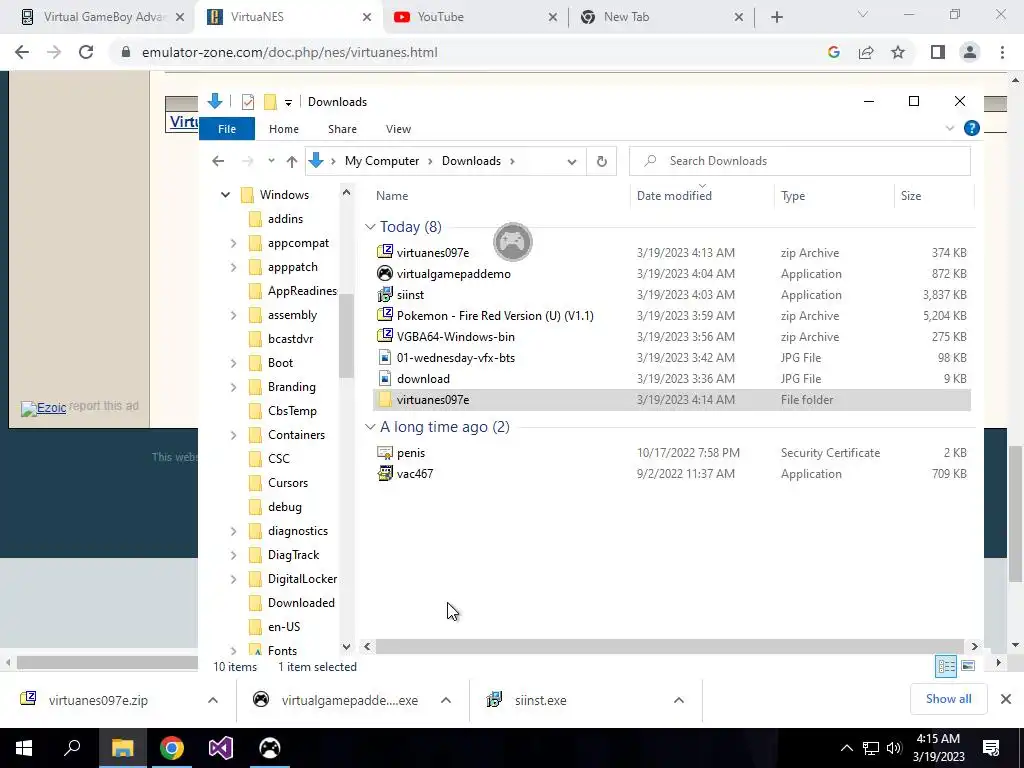Bookmark this page with the star icon
Viewport: 1024px width, 768px height.
(899, 52)
